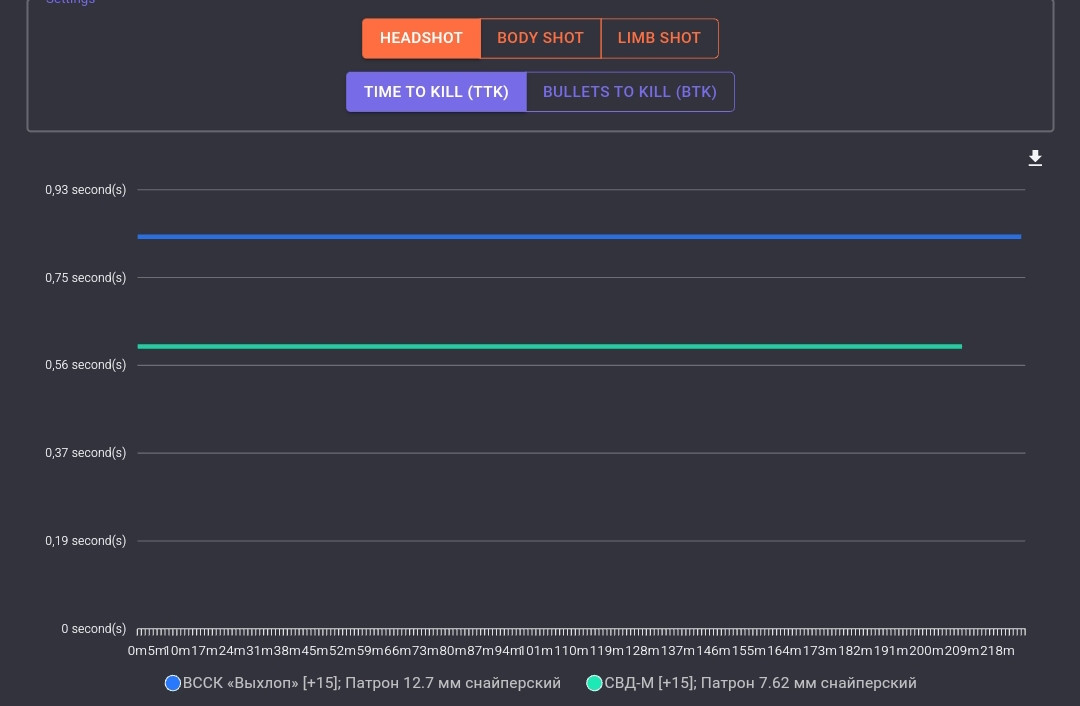Click the 0,37 second(s) axis label
This screenshot has height=706, width=1080.
click(85, 453)
